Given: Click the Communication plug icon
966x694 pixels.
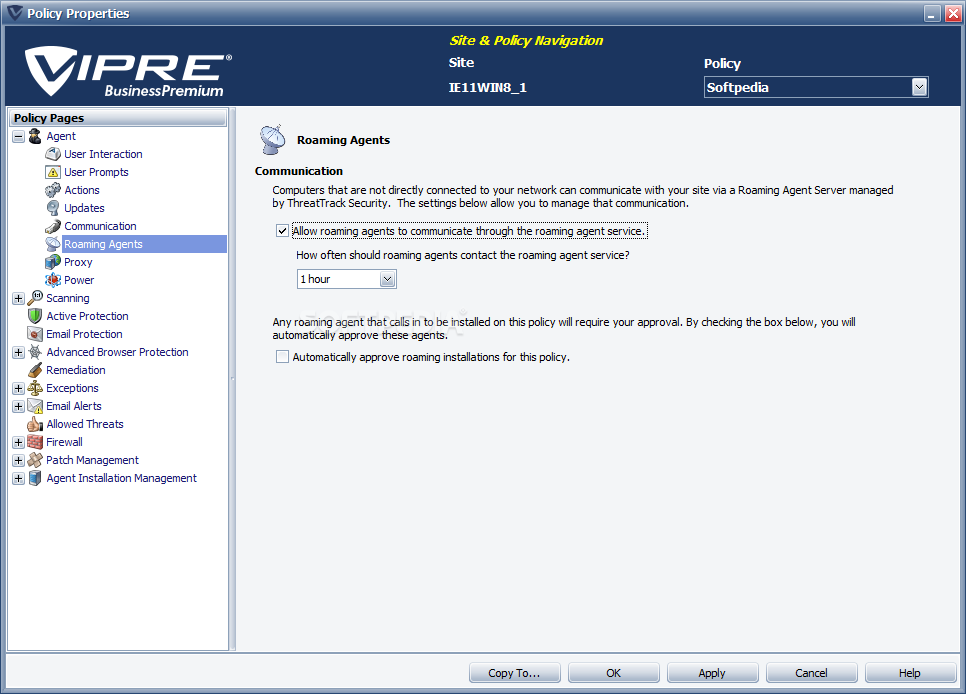Looking at the screenshot, I should point(53,226).
